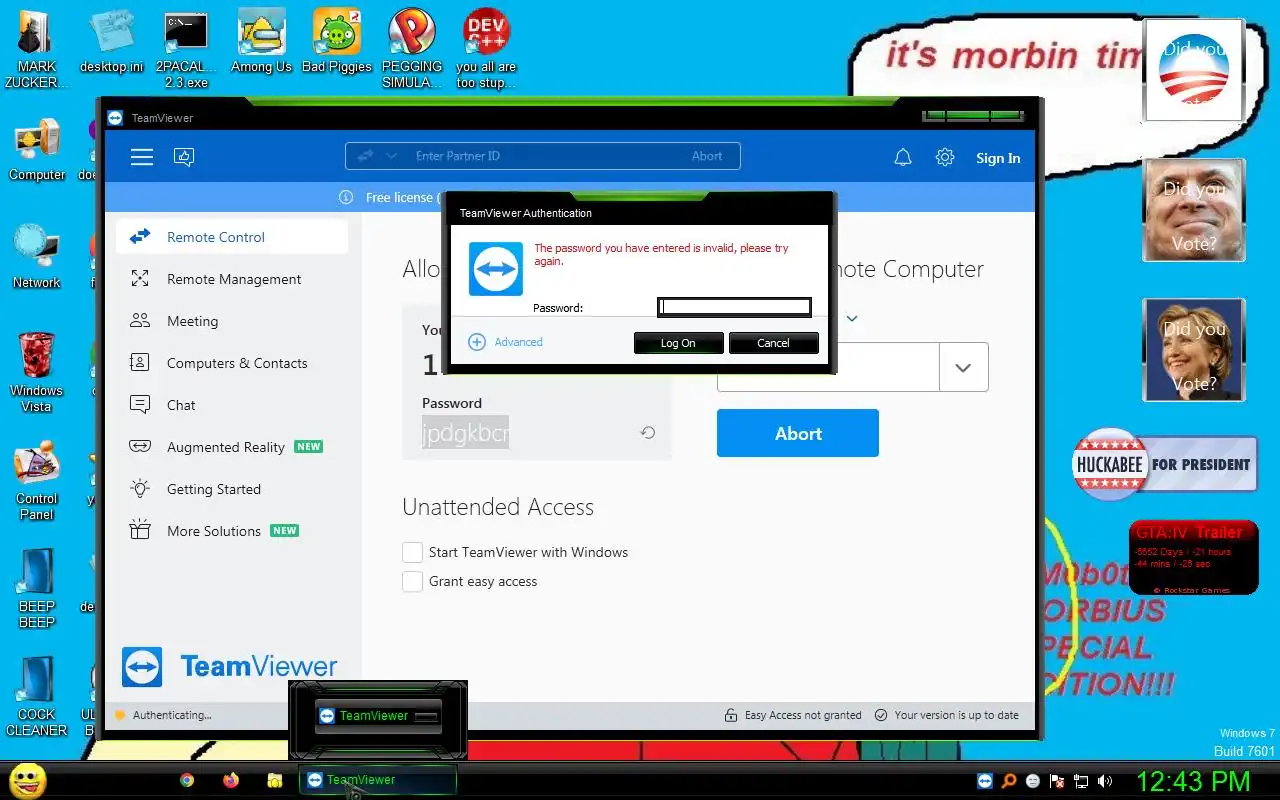Click the Huckabee For President gadget
This screenshot has width=1280, height=800.
point(1164,465)
